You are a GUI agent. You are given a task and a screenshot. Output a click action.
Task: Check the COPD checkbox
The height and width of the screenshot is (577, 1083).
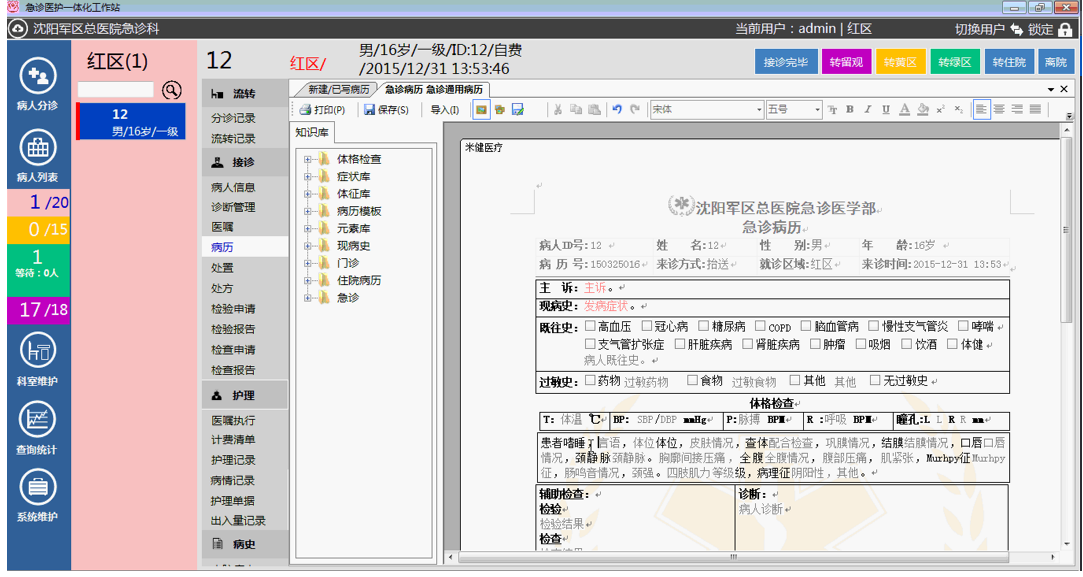760,325
